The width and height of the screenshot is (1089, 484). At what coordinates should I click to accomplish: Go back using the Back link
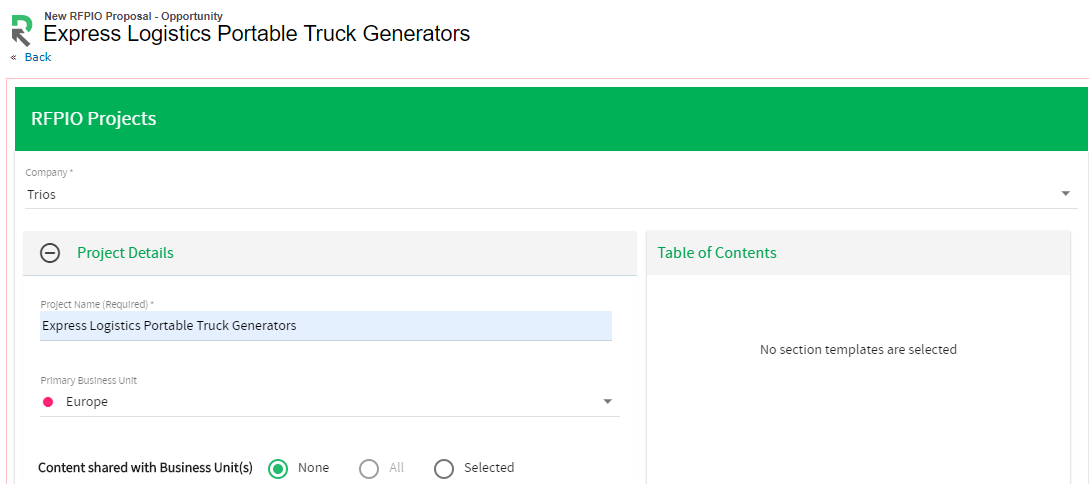coord(38,57)
